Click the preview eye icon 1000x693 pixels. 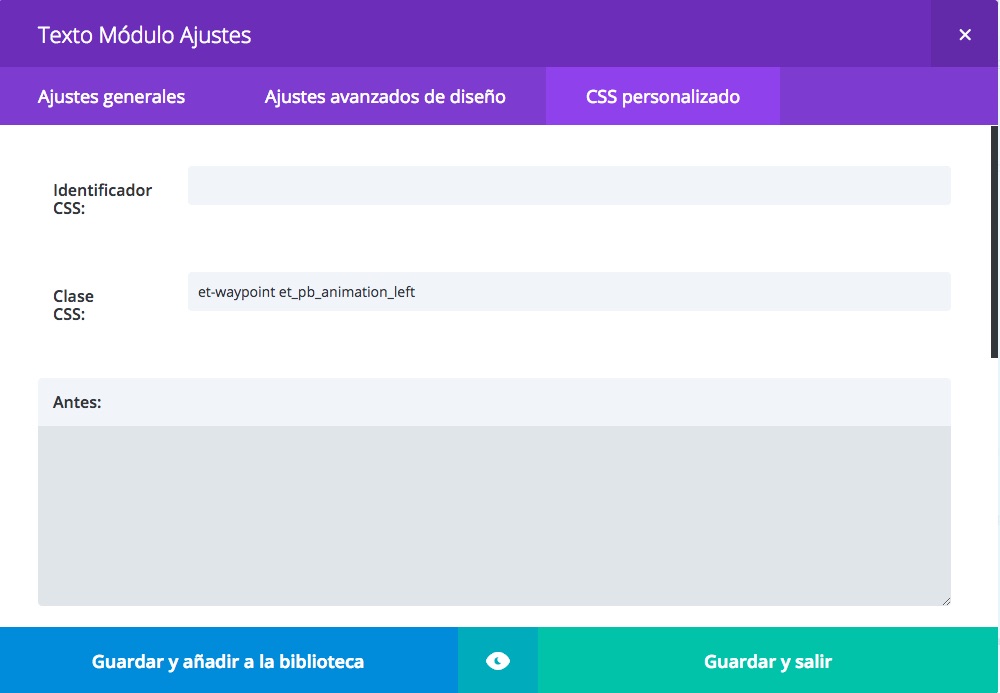tap(497, 661)
